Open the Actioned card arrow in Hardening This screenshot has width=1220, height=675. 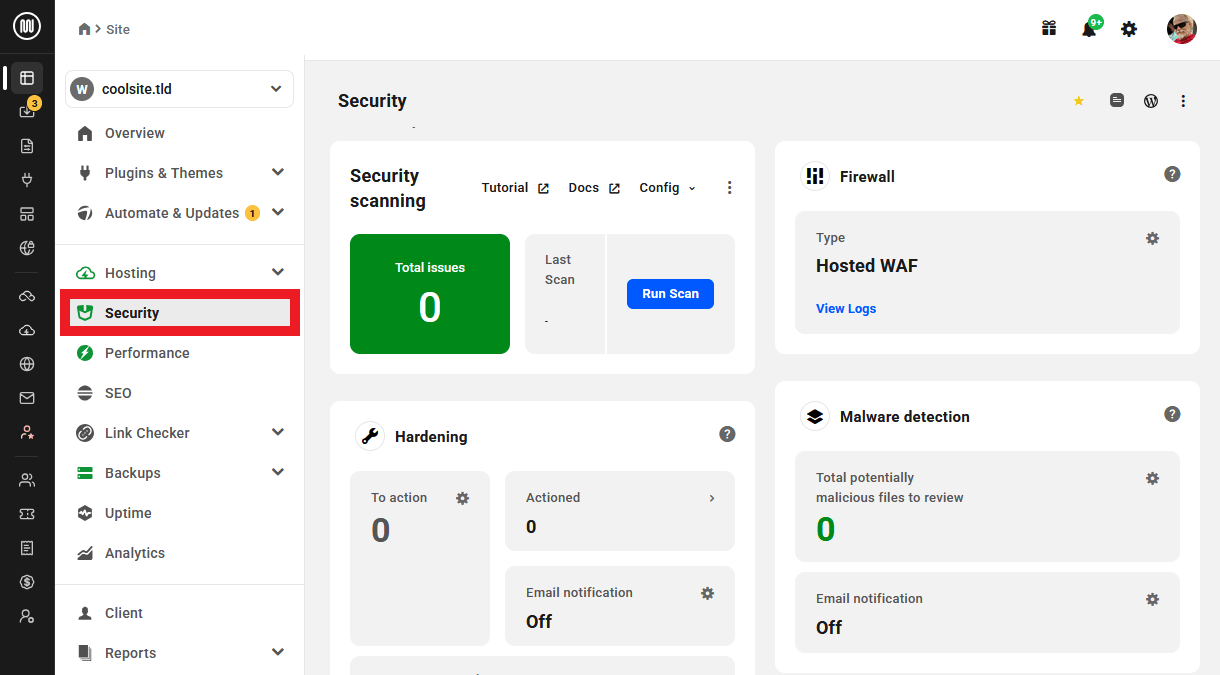tap(712, 498)
